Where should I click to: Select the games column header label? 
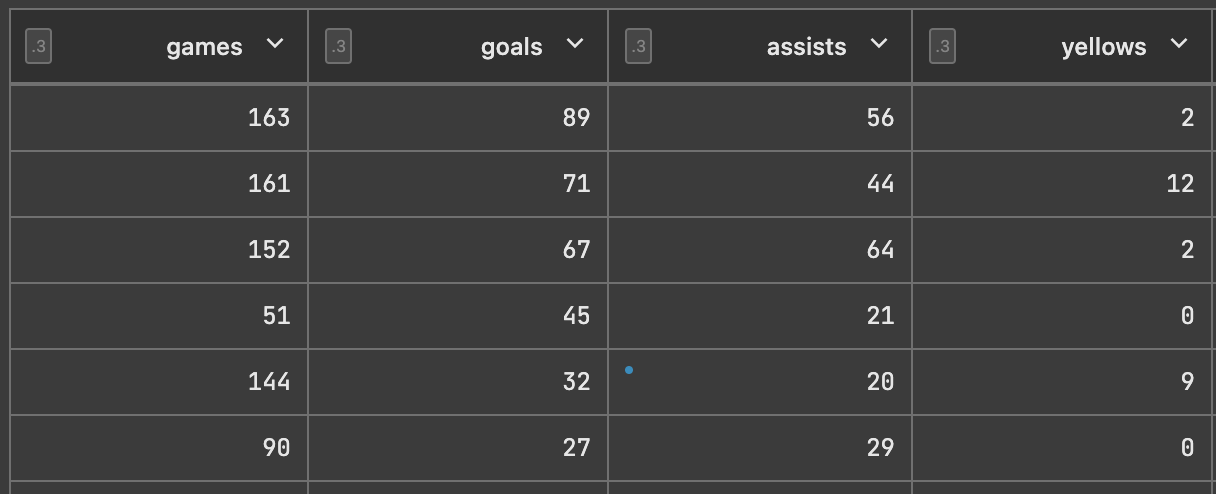204,47
